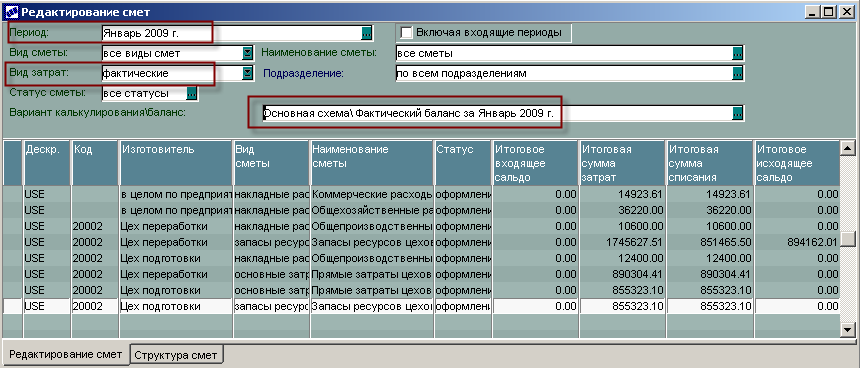860x368 pixels.
Task: Click the 'Изготовитель' column header
Action: tap(176, 163)
